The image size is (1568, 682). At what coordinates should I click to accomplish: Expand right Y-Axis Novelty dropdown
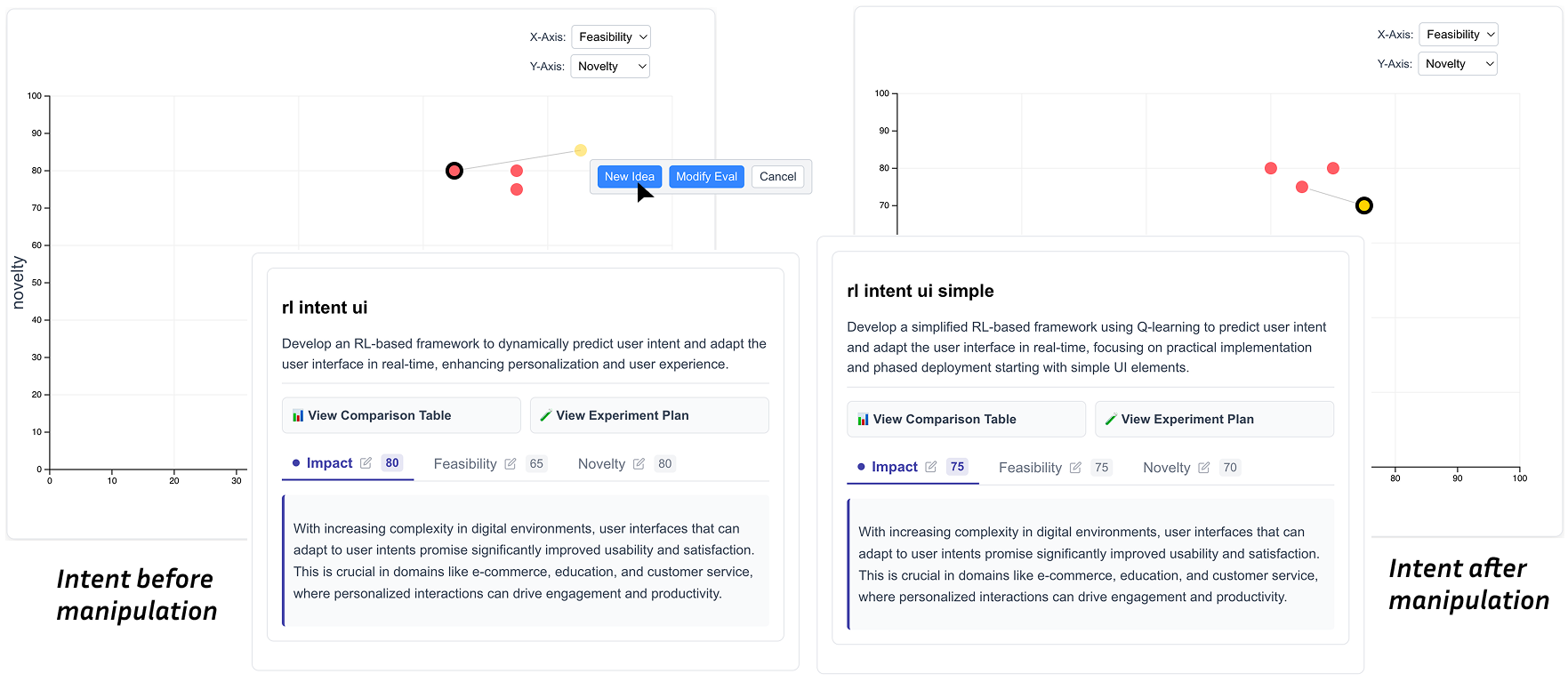click(x=1459, y=64)
